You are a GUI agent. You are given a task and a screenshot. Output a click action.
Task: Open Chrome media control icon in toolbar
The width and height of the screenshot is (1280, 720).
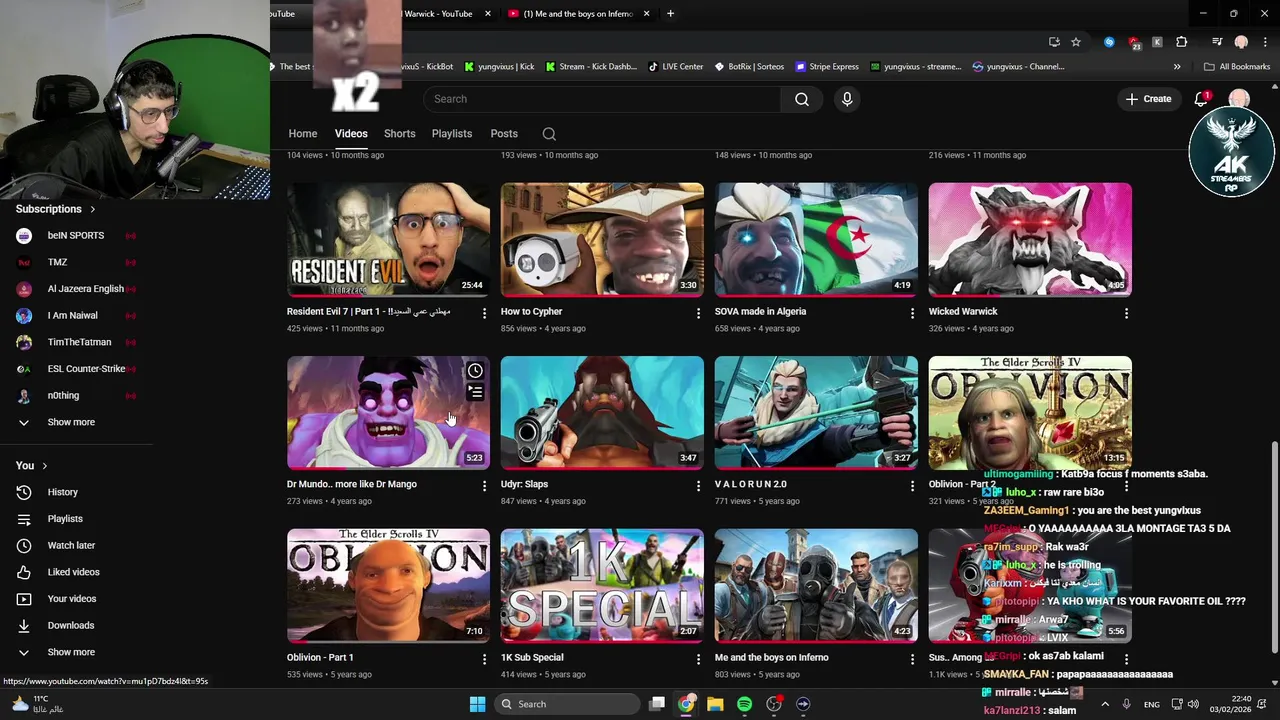pos(1217,42)
